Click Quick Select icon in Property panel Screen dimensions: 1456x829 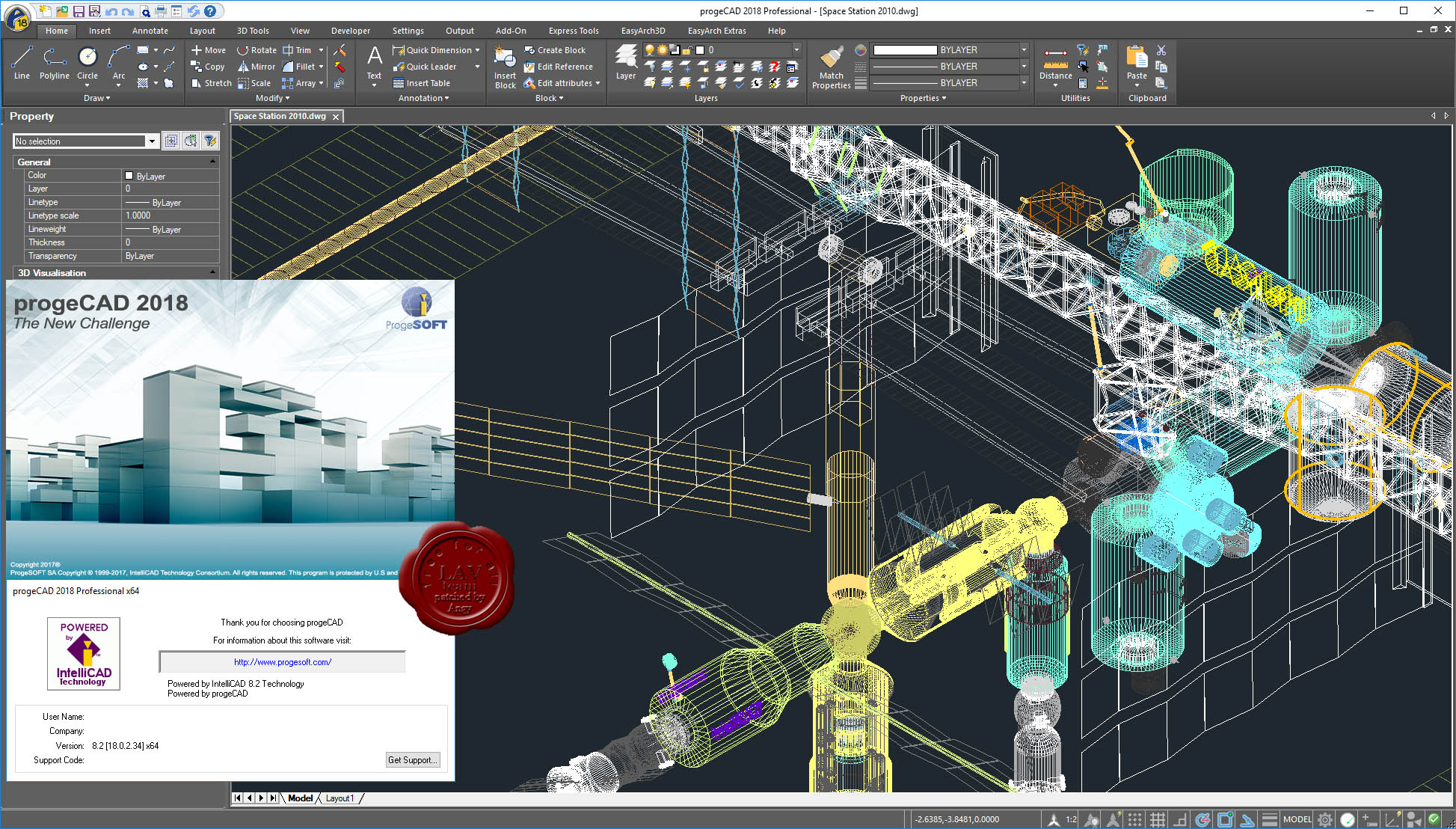(x=210, y=141)
